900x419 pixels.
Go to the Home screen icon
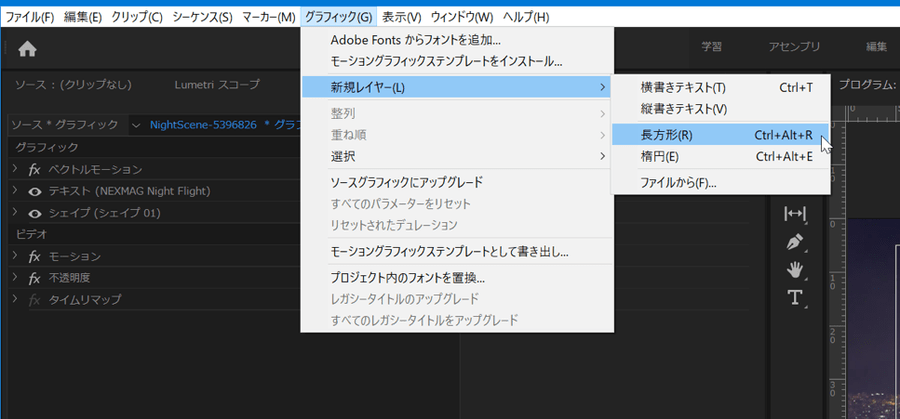point(27,49)
